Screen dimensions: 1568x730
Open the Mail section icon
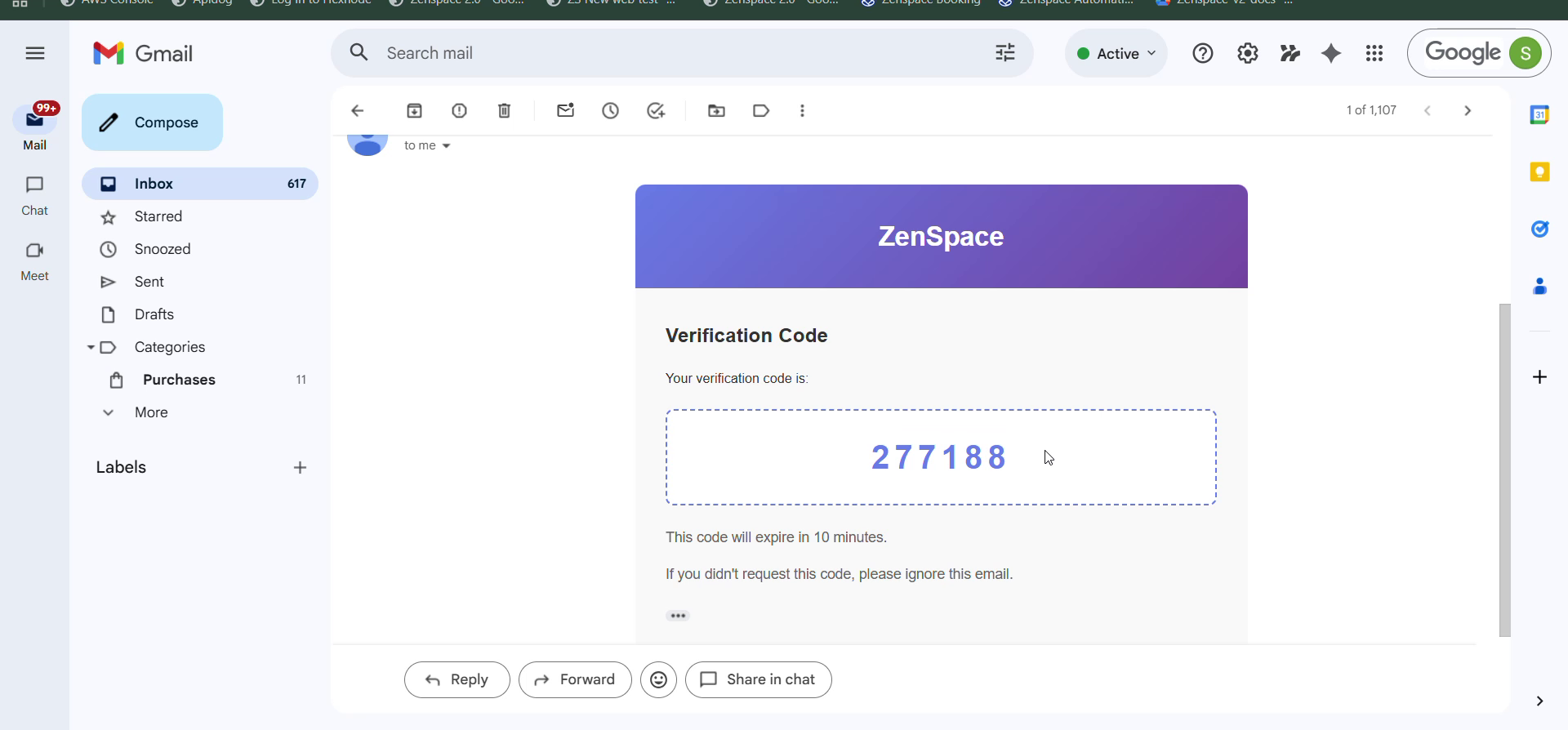pyautogui.click(x=34, y=120)
